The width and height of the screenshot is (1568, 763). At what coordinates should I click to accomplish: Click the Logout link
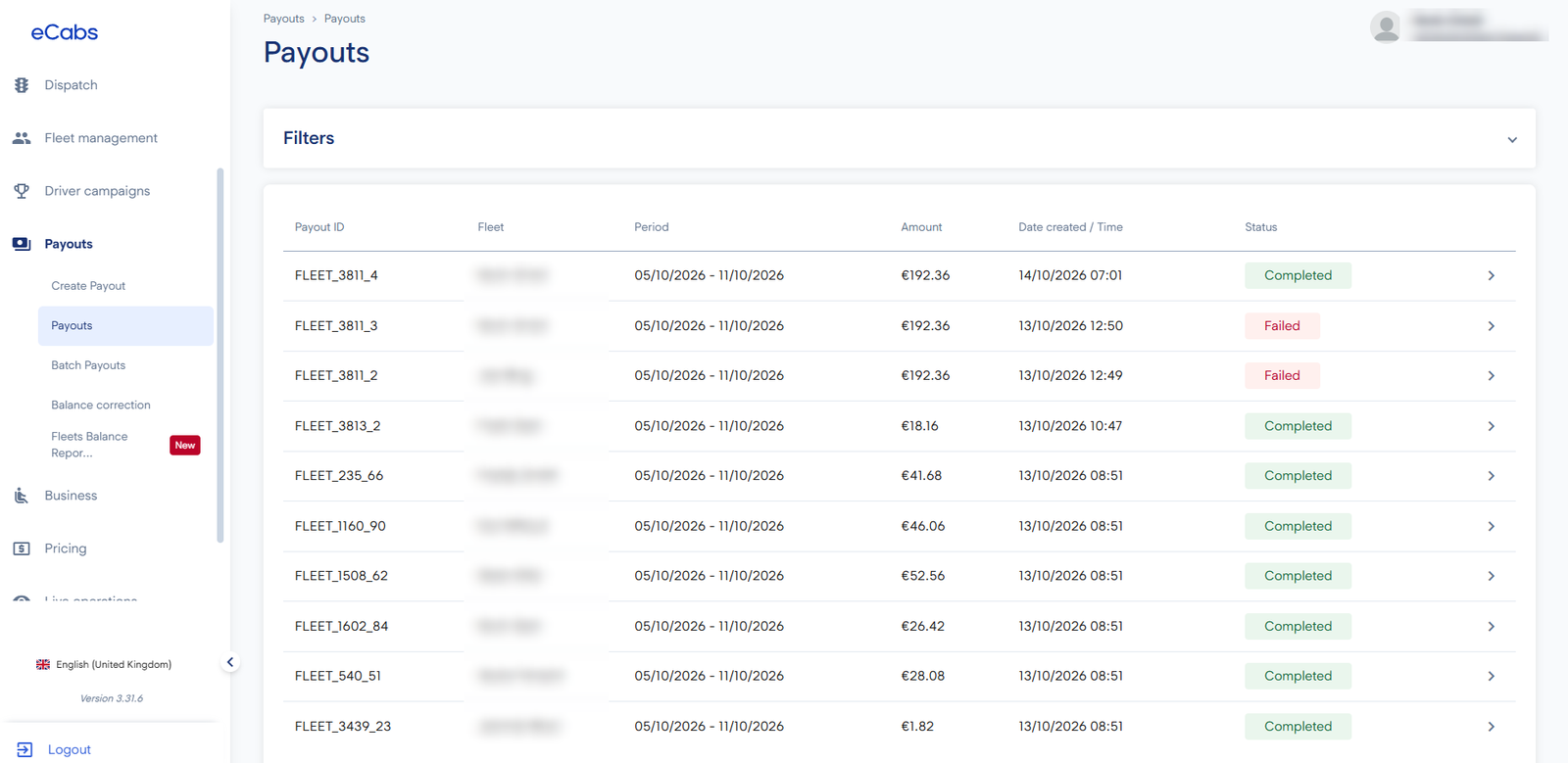coord(69,749)
